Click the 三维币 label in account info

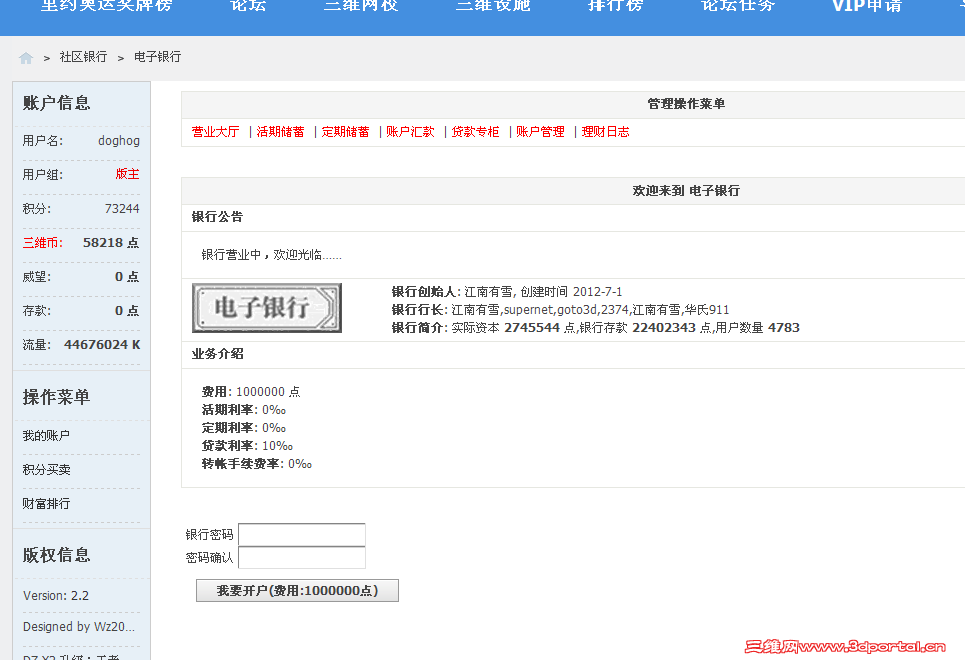click(42, 243)
